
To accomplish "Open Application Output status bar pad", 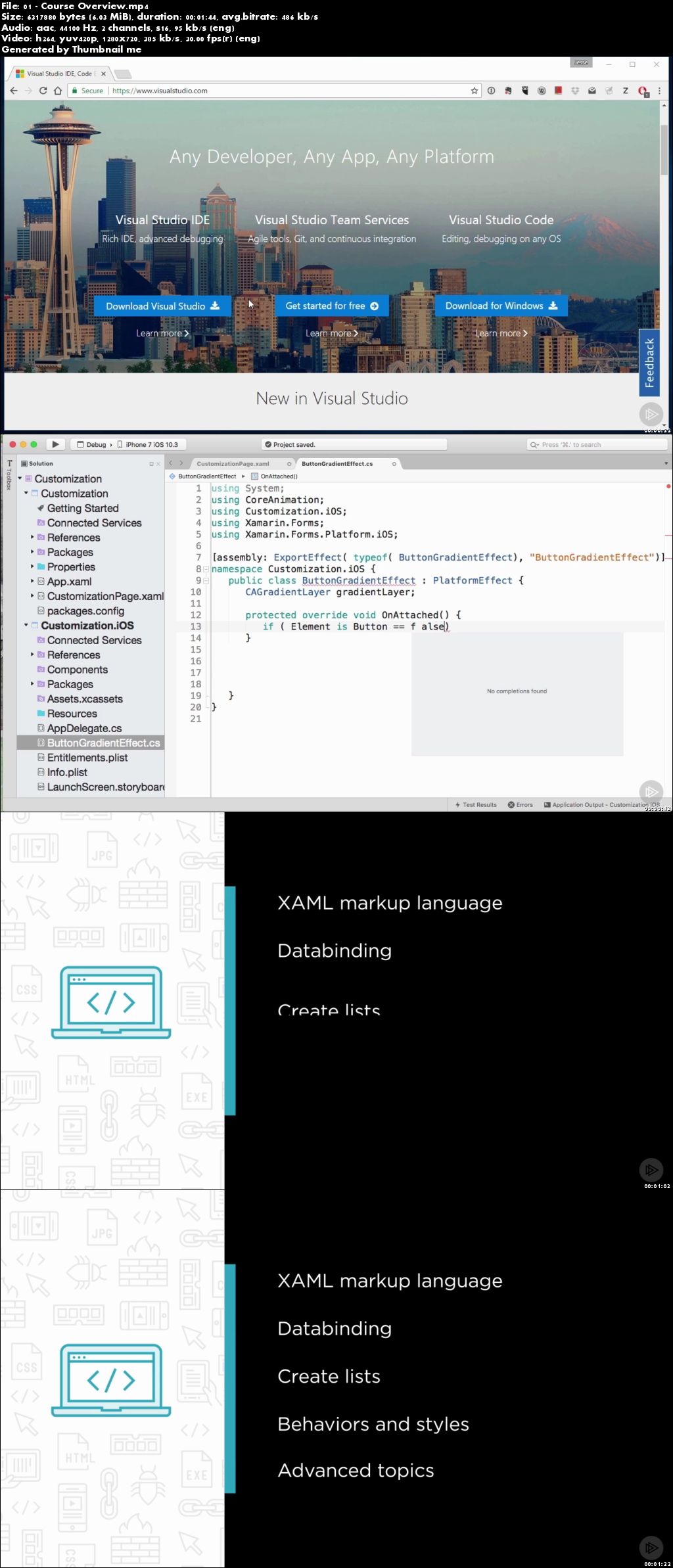I will (x=602, y=804).
